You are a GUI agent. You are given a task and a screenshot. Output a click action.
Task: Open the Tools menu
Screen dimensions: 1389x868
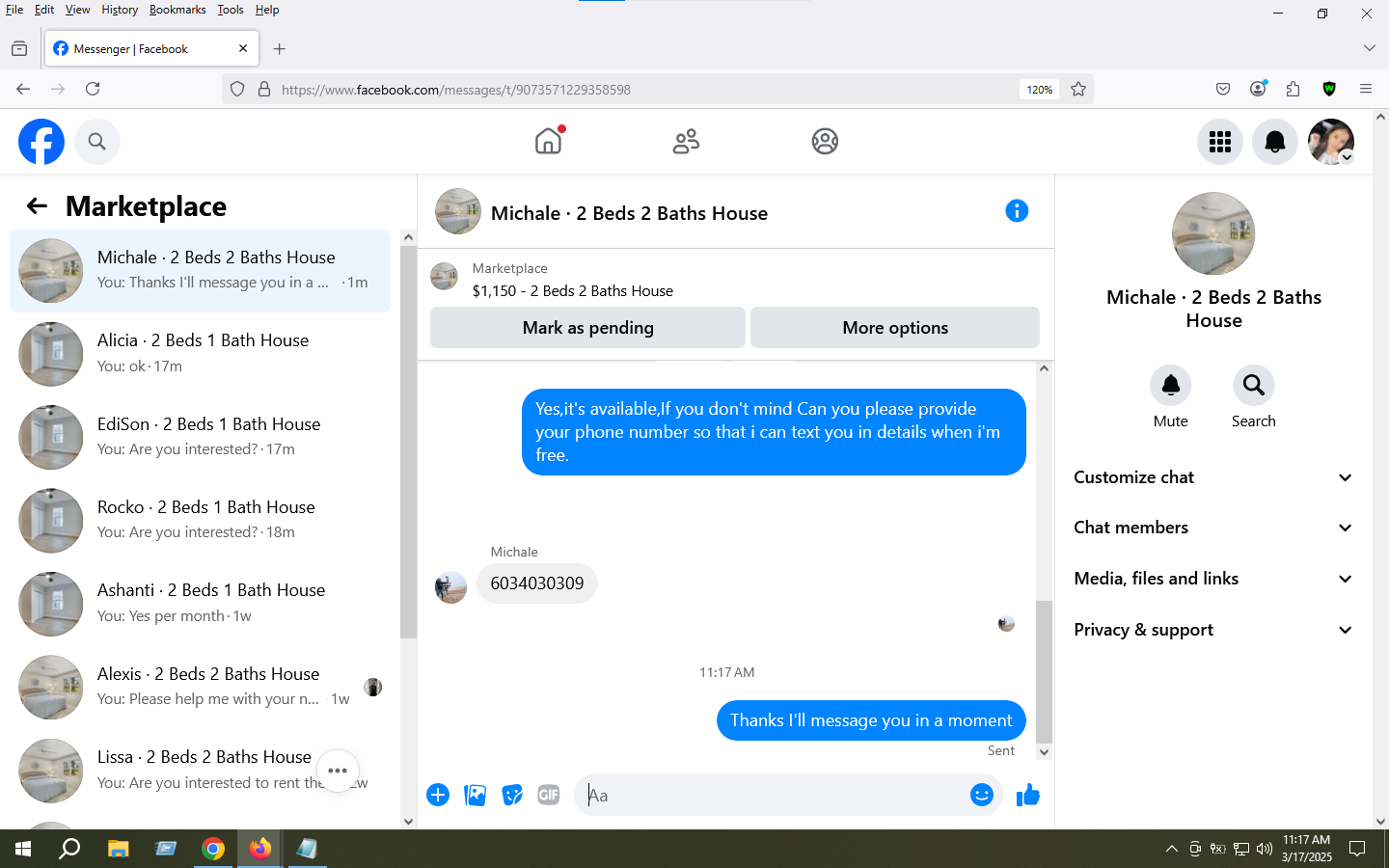[x=231, y=10]
